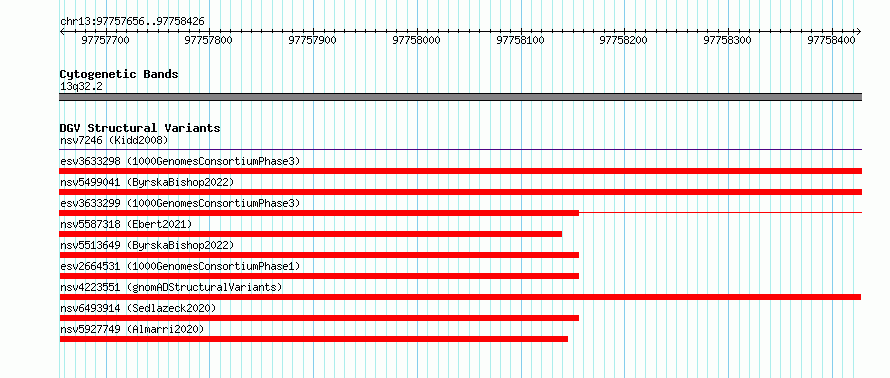
Task: Click ruler position 97758100
Action: point(520,40)
